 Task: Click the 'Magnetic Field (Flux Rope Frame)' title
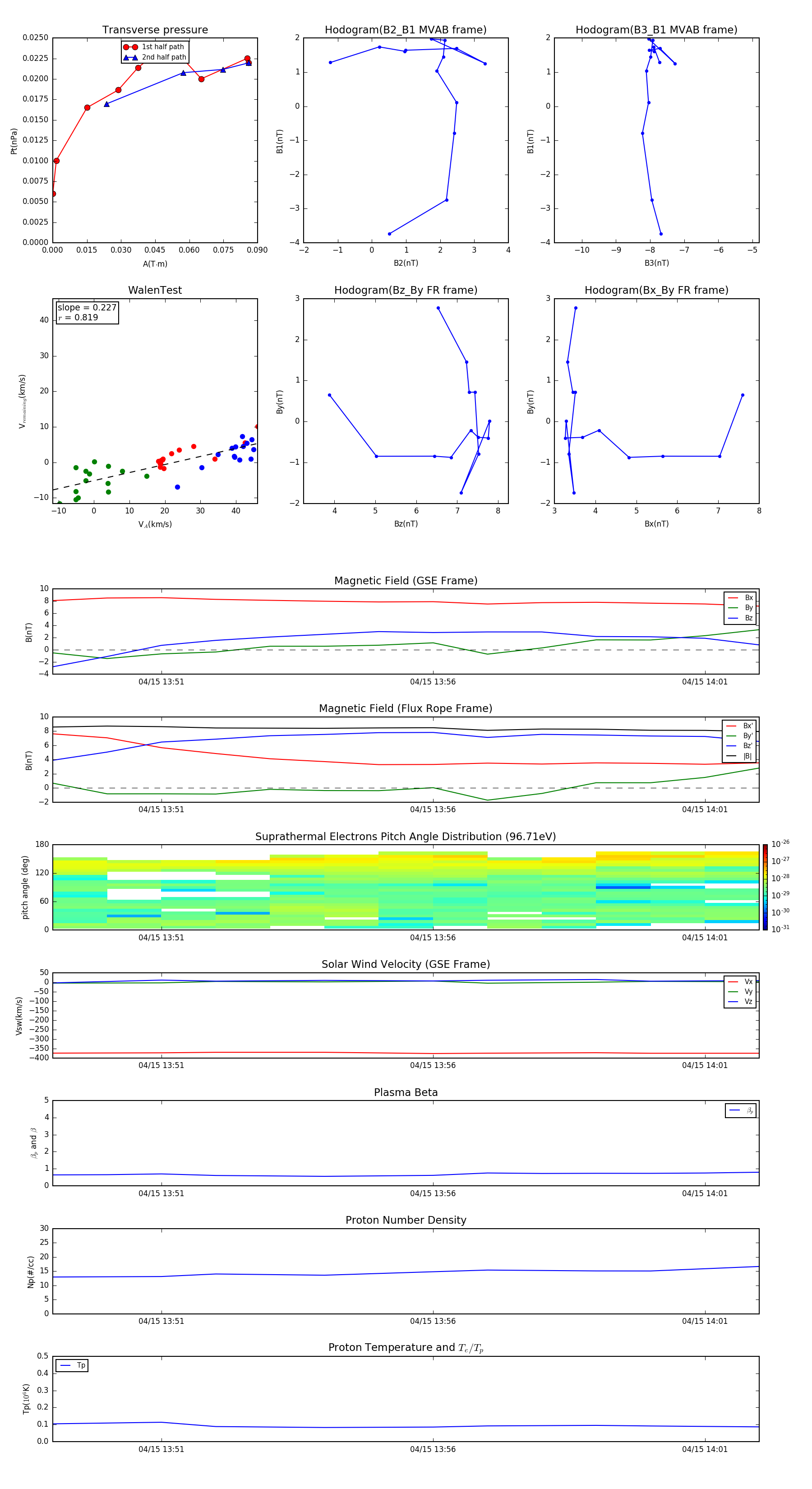tap(406, 709)
